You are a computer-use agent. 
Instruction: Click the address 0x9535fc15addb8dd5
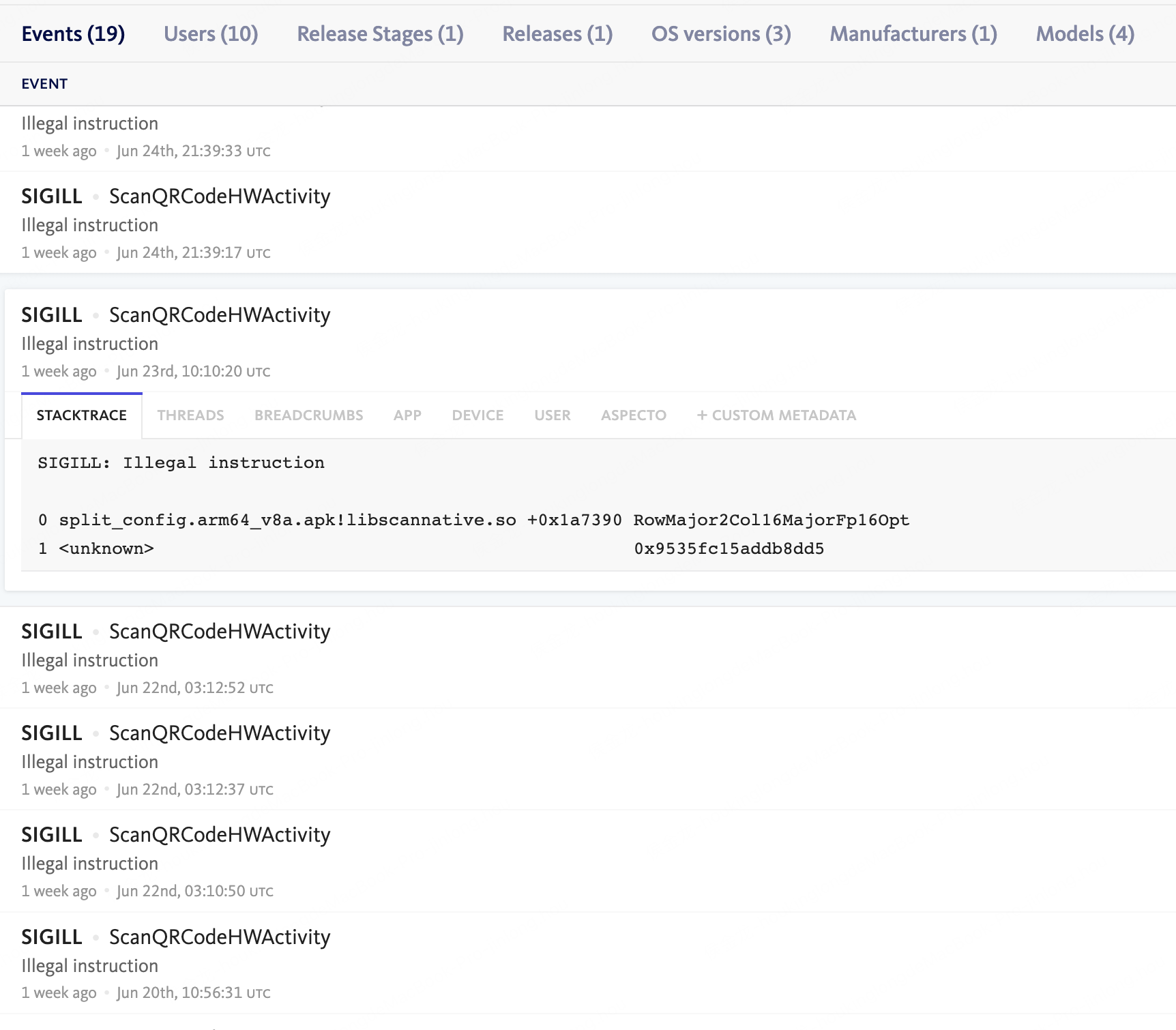click(729, 548)
